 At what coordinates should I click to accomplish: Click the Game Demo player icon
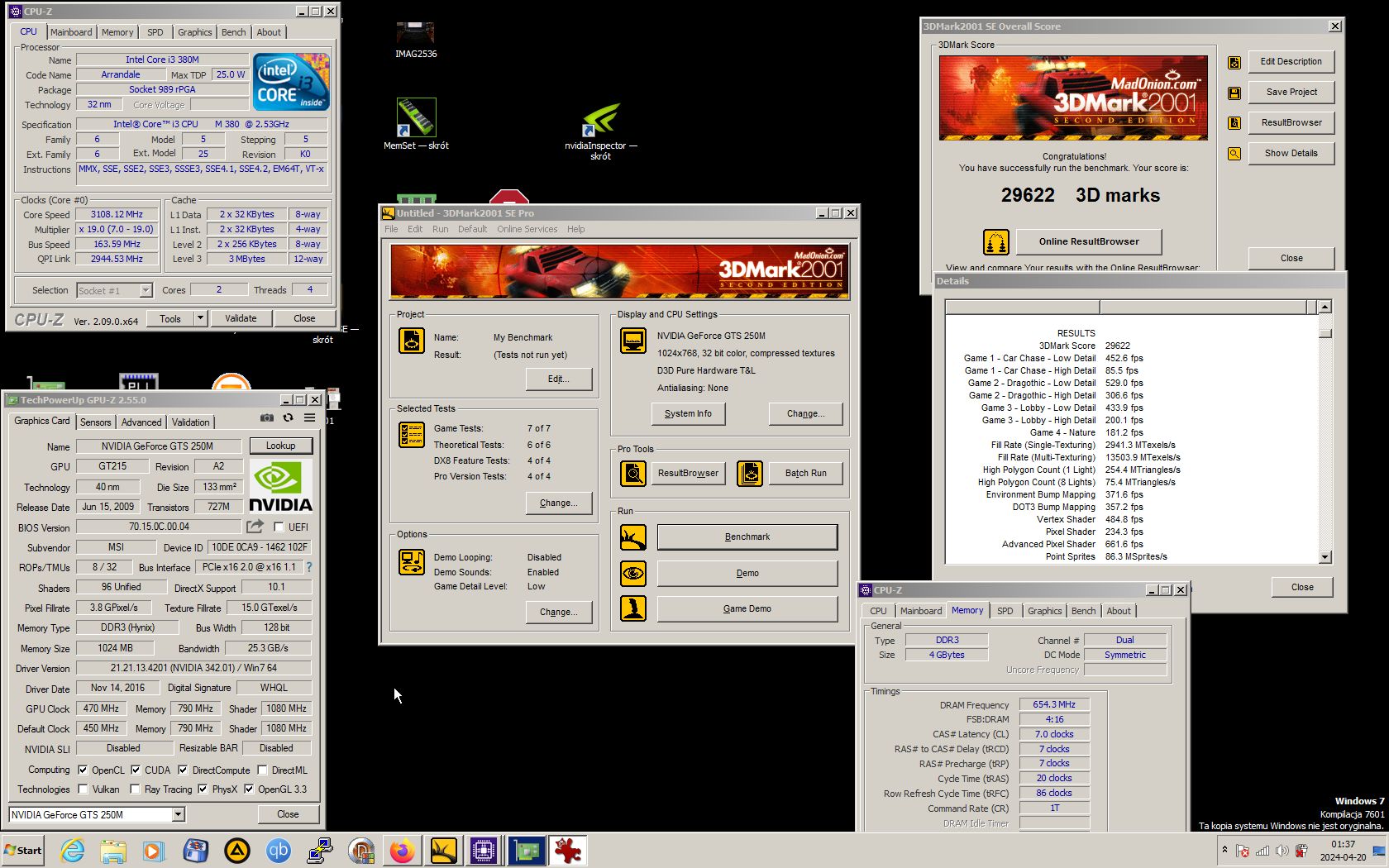point(633,608)
